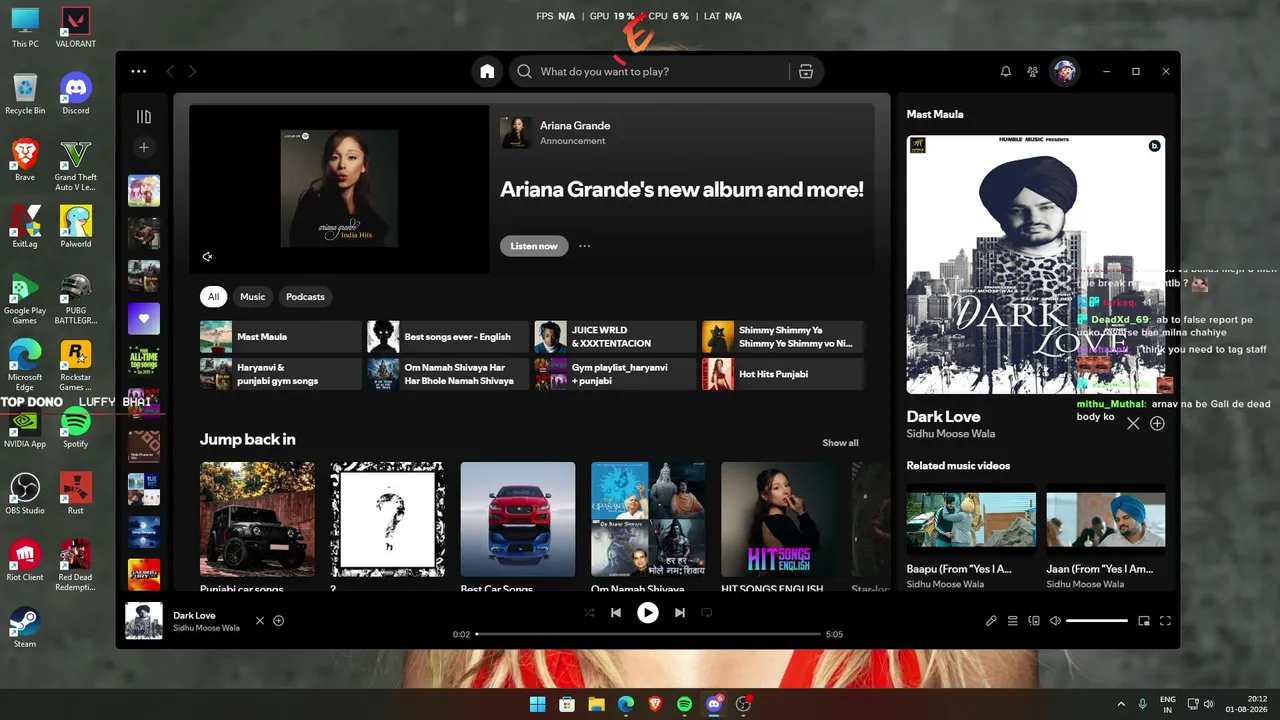Open the three-dot Spotify app menu
This screenshot has width=1280, height=720.
[139, 72]
